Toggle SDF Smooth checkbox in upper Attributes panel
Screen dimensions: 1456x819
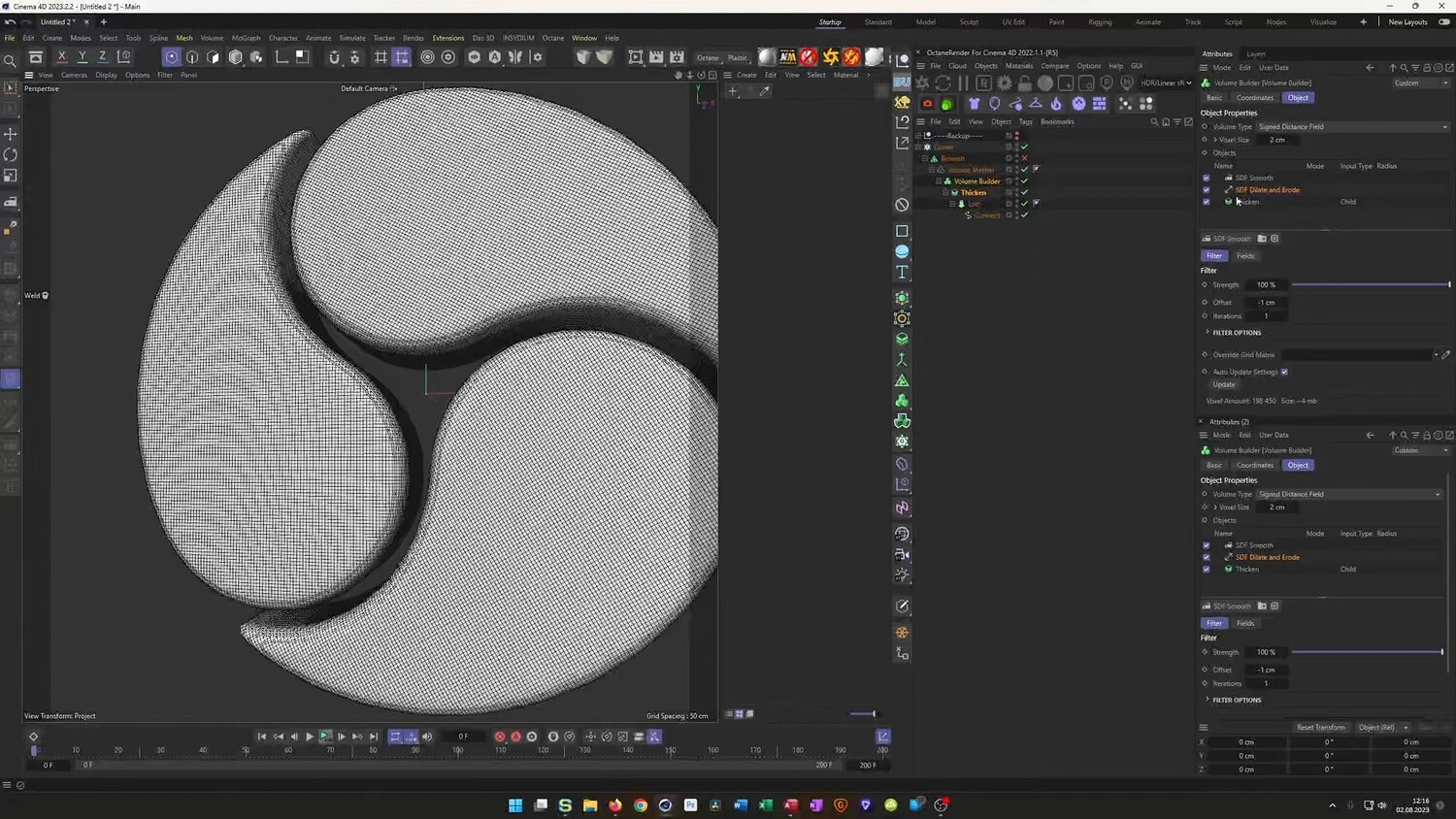(1207, 178)
